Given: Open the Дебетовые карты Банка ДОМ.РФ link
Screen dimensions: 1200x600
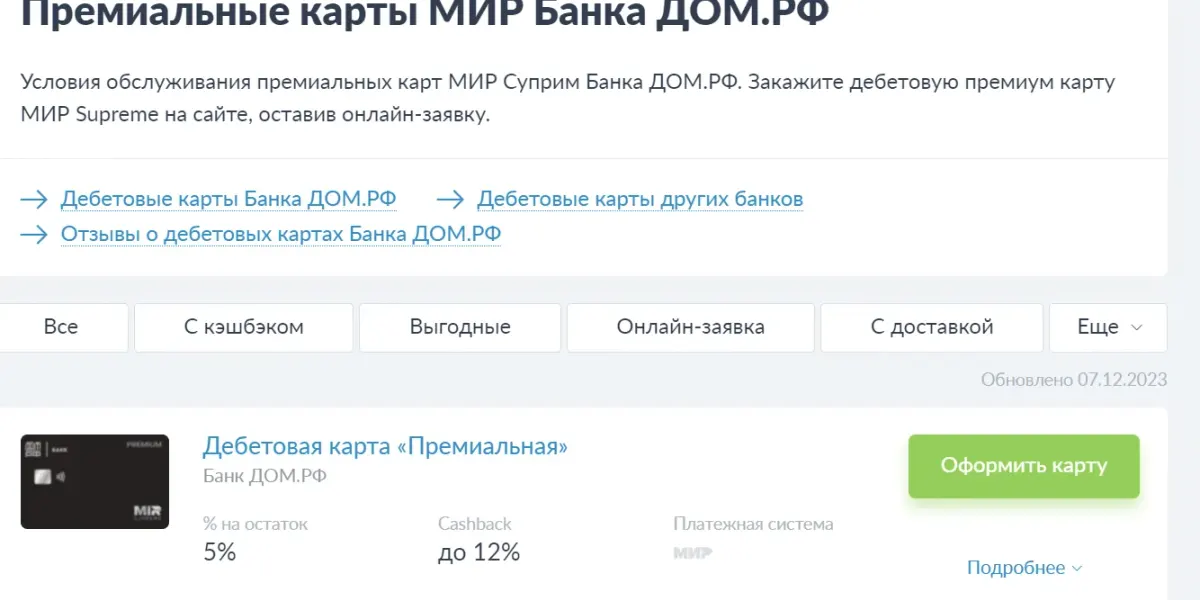Looking at the screenshot, I should click(228, 199).
